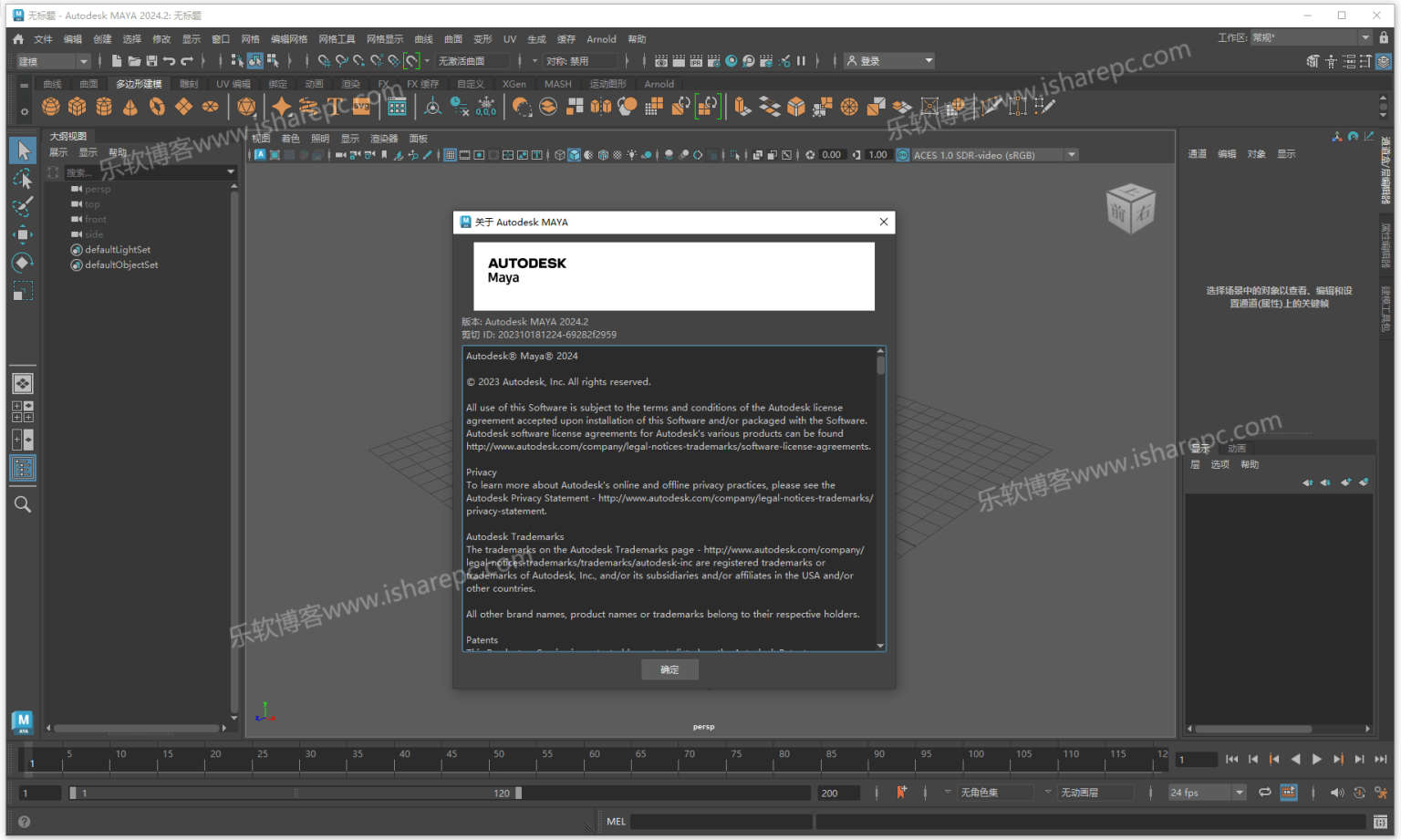Create a polygon cylinder from shelf

click(x=104, y=107)
